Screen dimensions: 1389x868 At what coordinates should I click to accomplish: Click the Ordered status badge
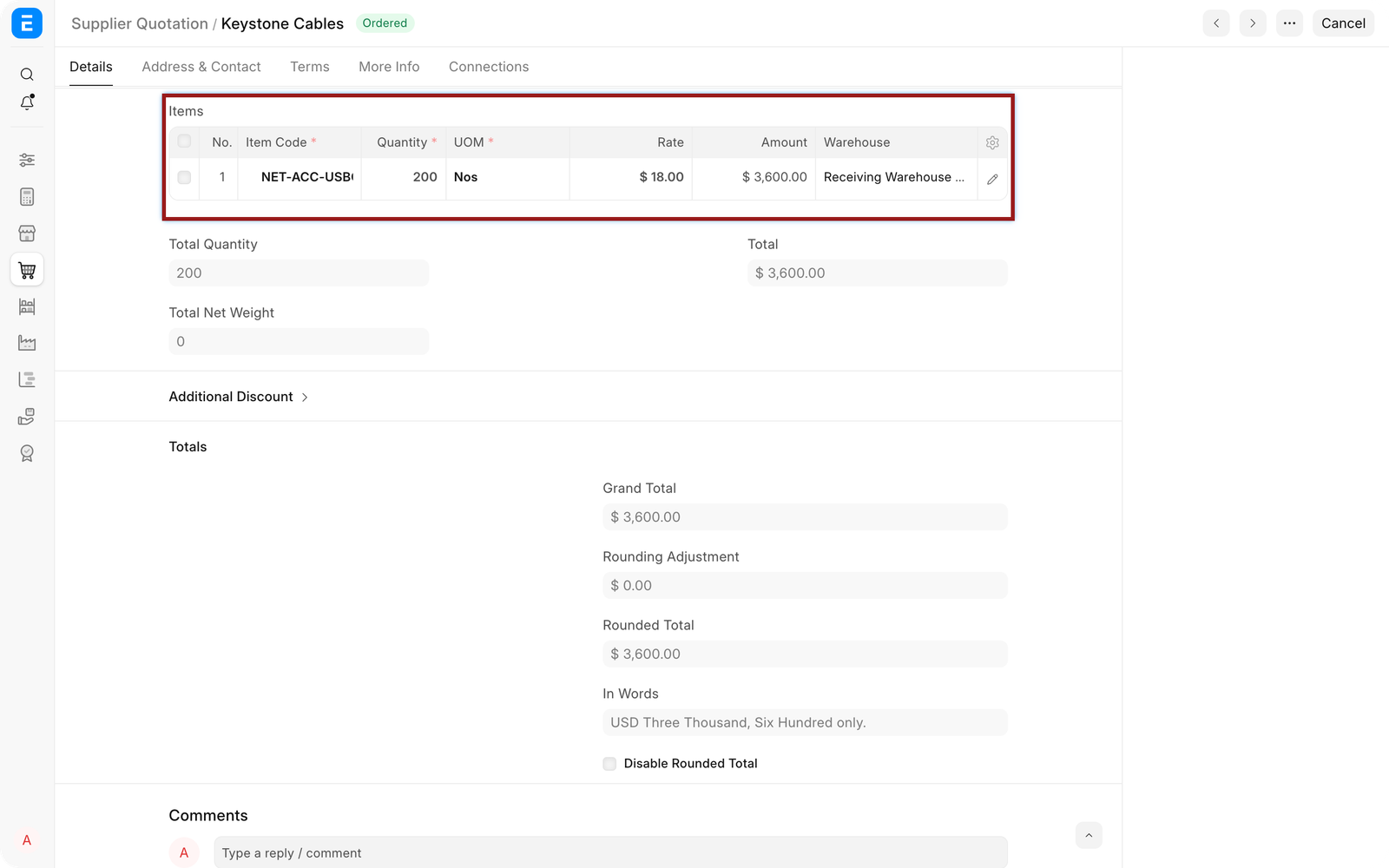(385, 23)
